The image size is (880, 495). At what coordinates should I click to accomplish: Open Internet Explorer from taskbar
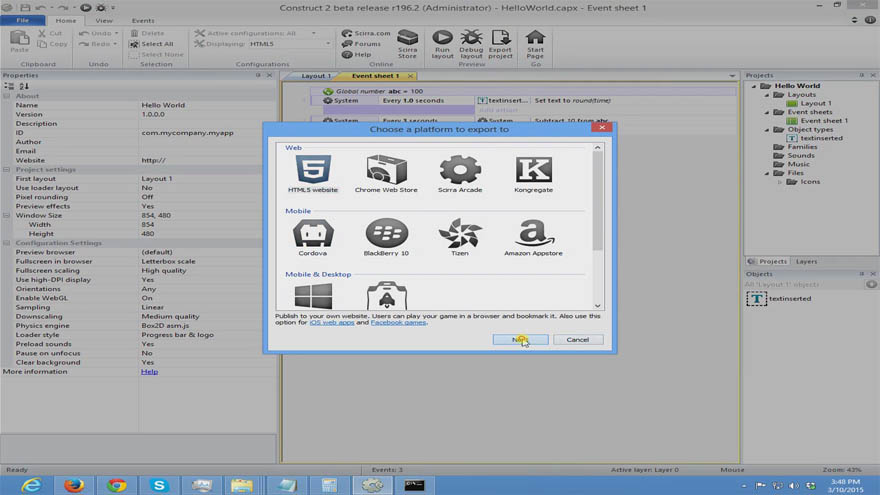[x=31, y=485]
